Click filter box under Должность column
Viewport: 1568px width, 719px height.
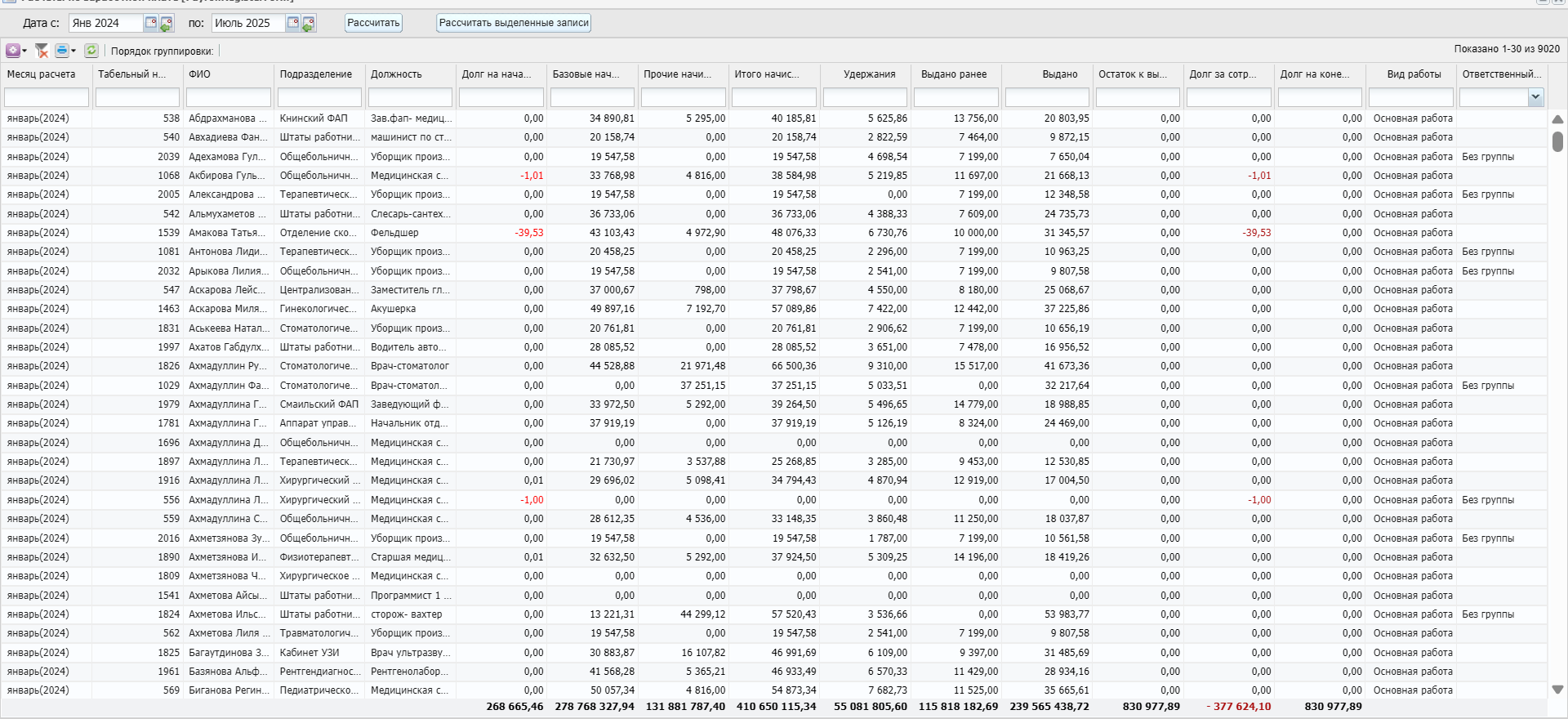pyautogui.click(x=410, y=98)
